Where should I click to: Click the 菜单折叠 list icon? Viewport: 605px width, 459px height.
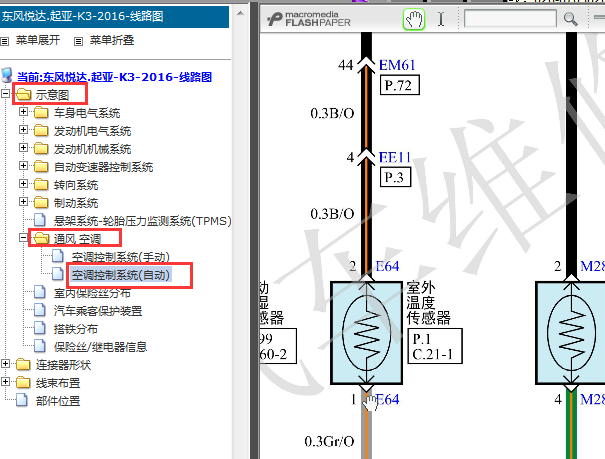coord(78,41)
